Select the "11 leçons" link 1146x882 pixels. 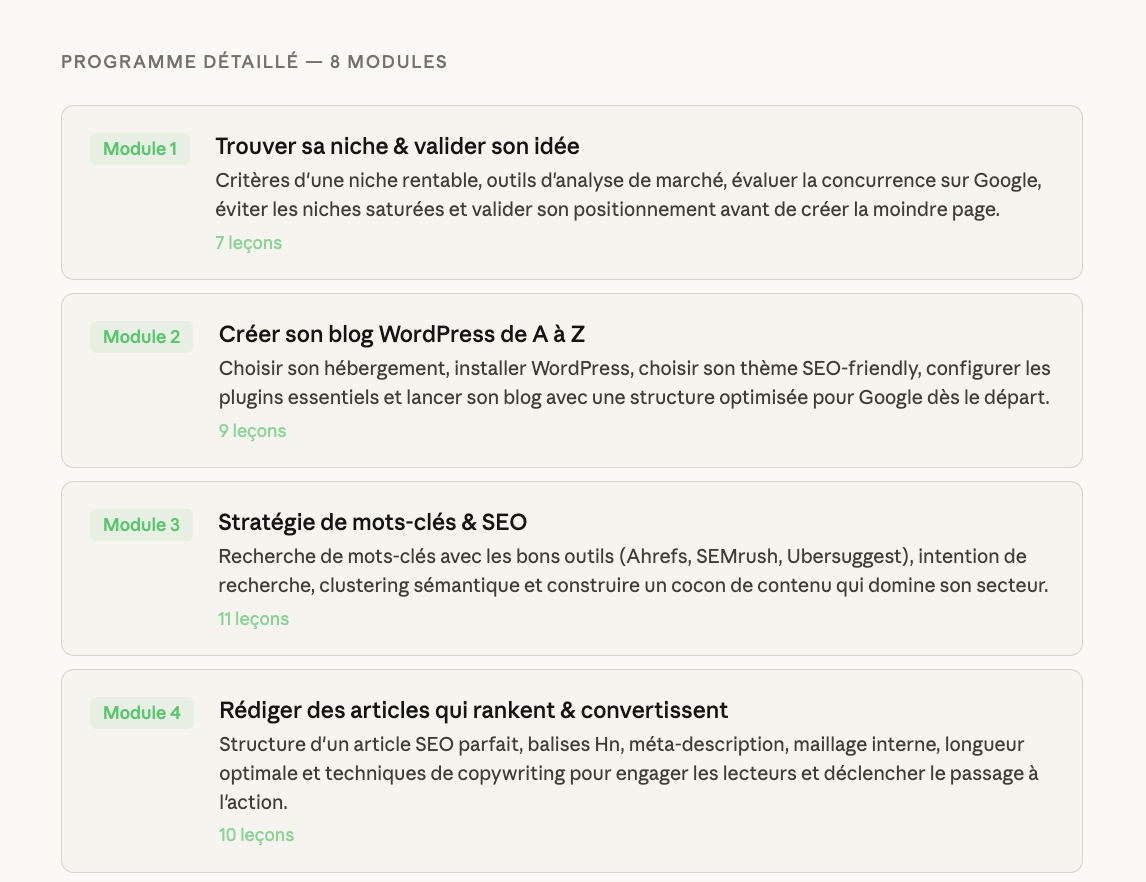[253, 619]
